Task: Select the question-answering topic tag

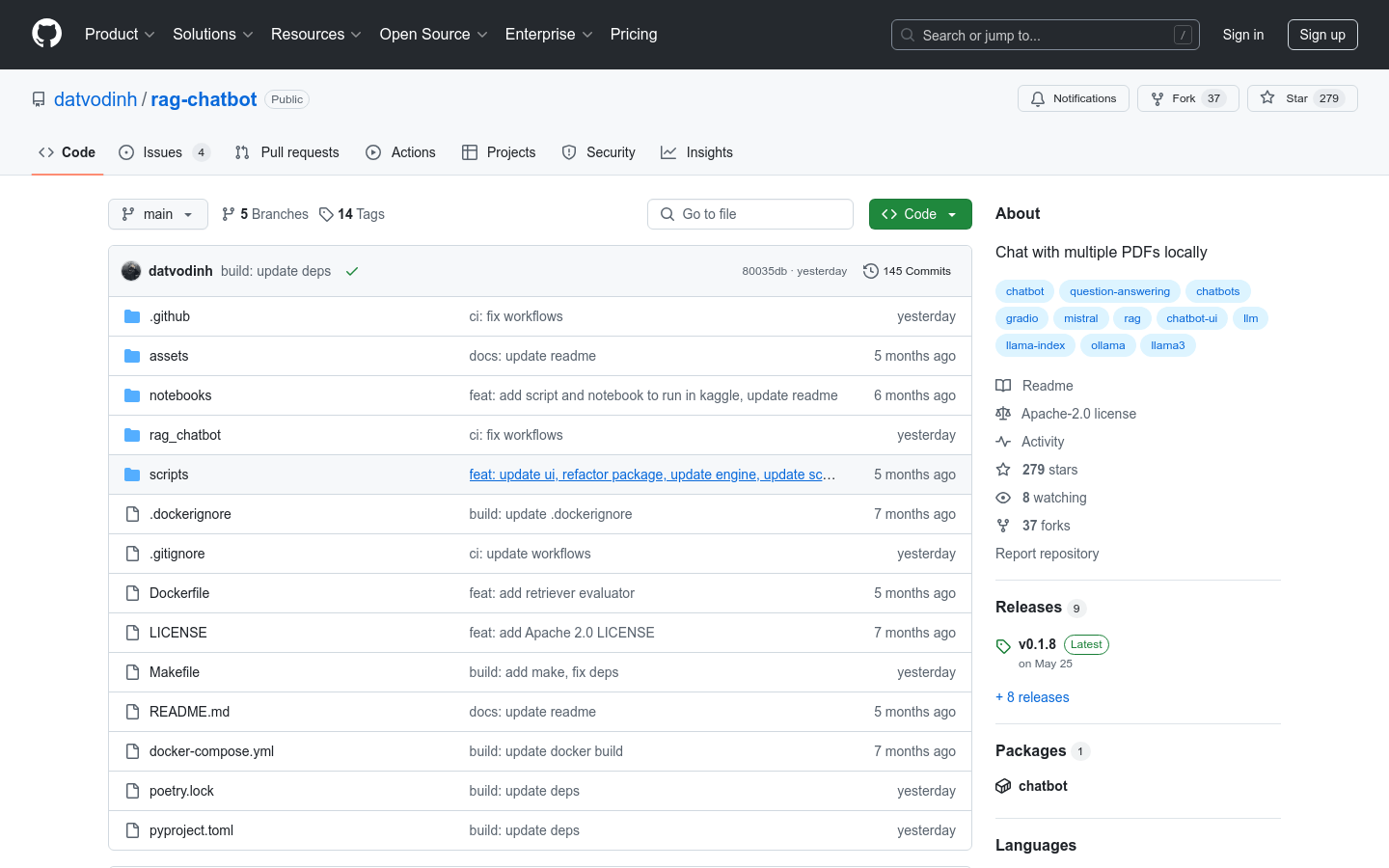Action: coord(1120,291)
